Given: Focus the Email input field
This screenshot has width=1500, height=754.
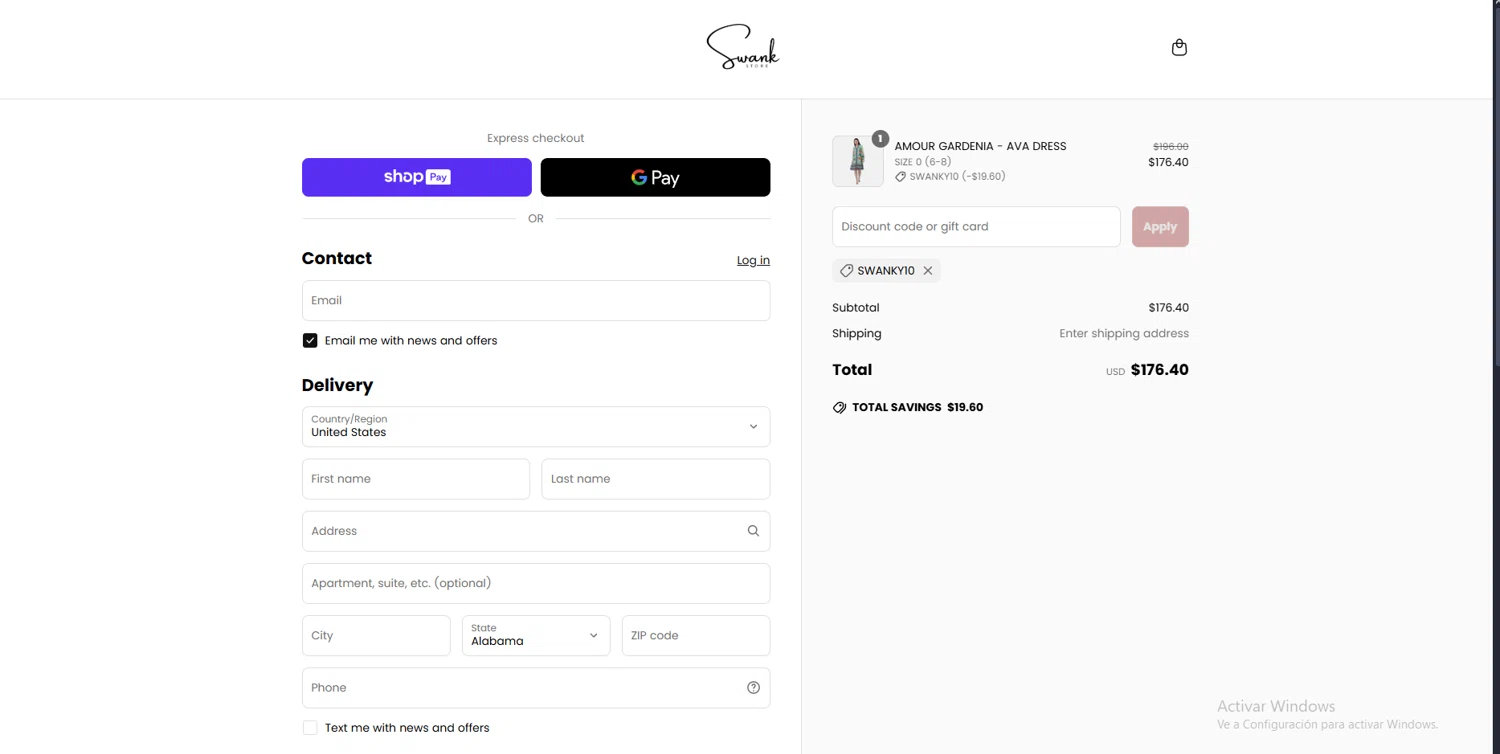Looking at the screenshot, I should [536, 300].
